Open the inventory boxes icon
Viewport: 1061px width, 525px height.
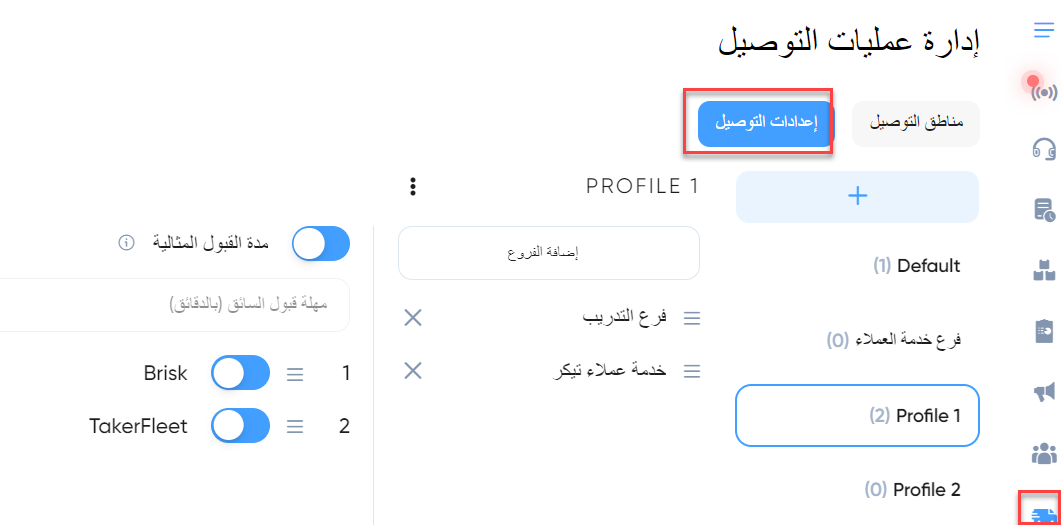point(1044,270)
